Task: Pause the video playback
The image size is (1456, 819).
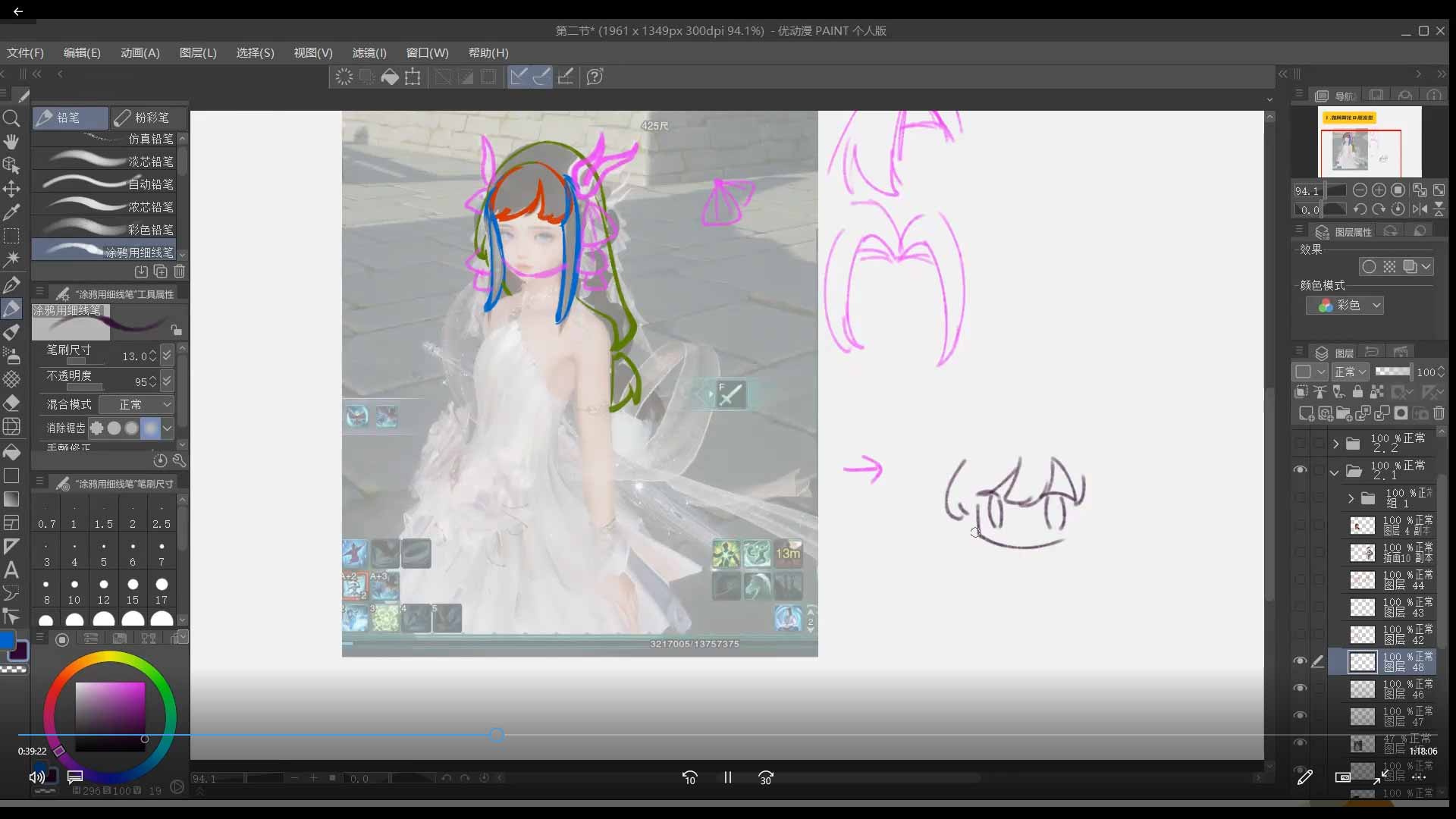Action: pos(727,777)
